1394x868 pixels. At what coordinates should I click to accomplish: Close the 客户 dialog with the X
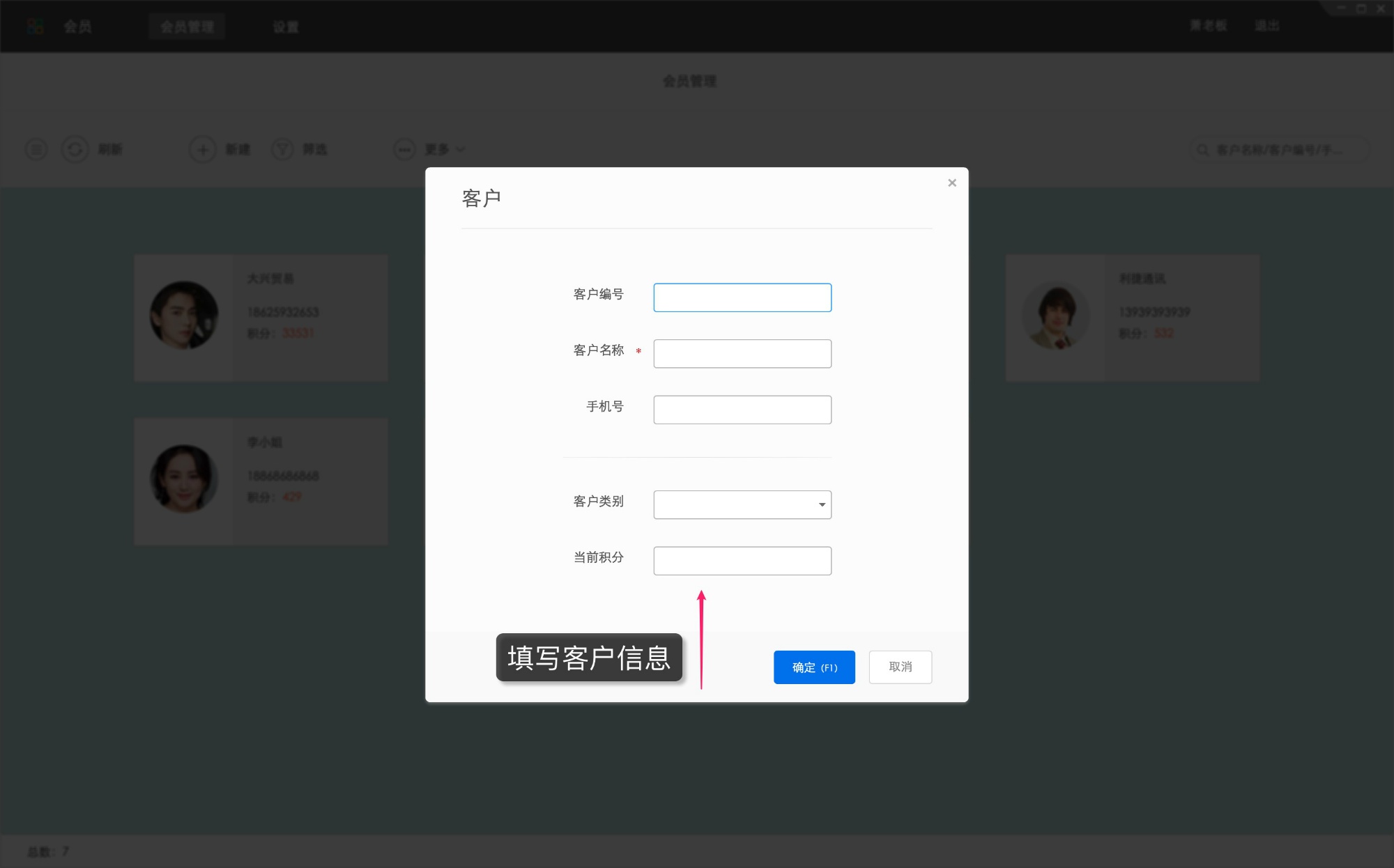coord(952,183)
